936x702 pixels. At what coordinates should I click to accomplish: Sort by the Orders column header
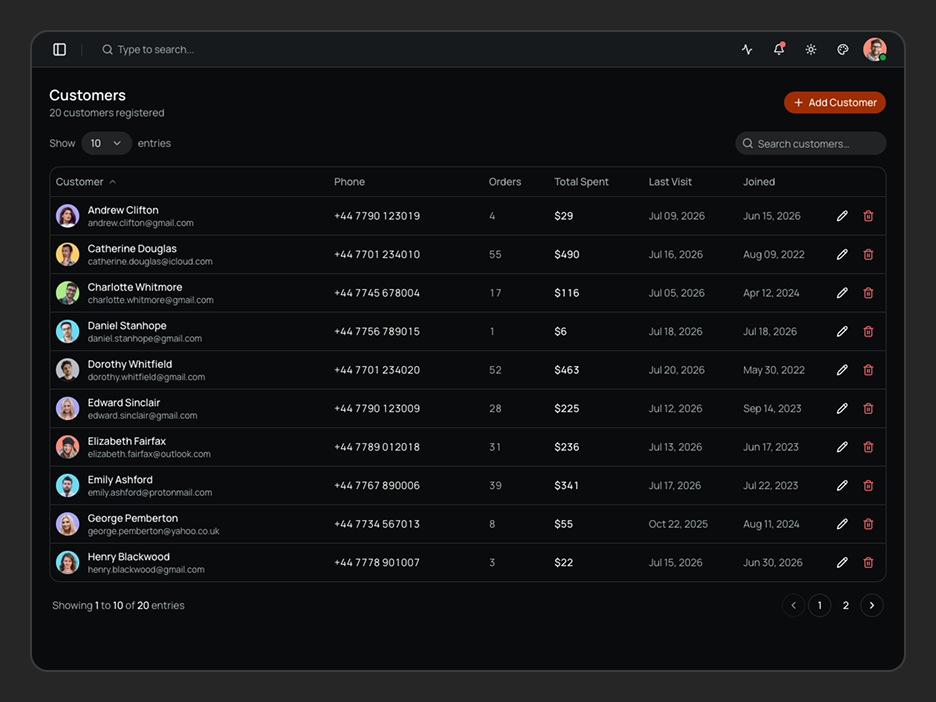click(x=505, y=182)
